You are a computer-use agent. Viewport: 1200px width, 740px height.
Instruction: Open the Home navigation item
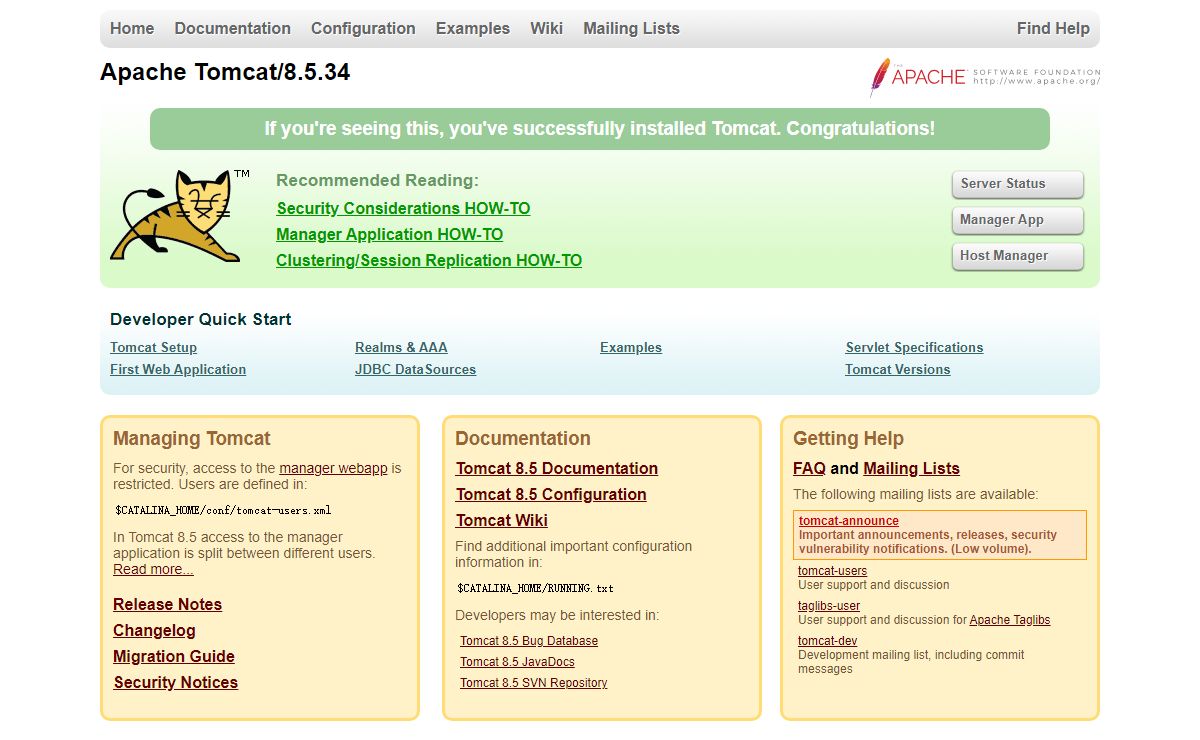coord(132,28)
